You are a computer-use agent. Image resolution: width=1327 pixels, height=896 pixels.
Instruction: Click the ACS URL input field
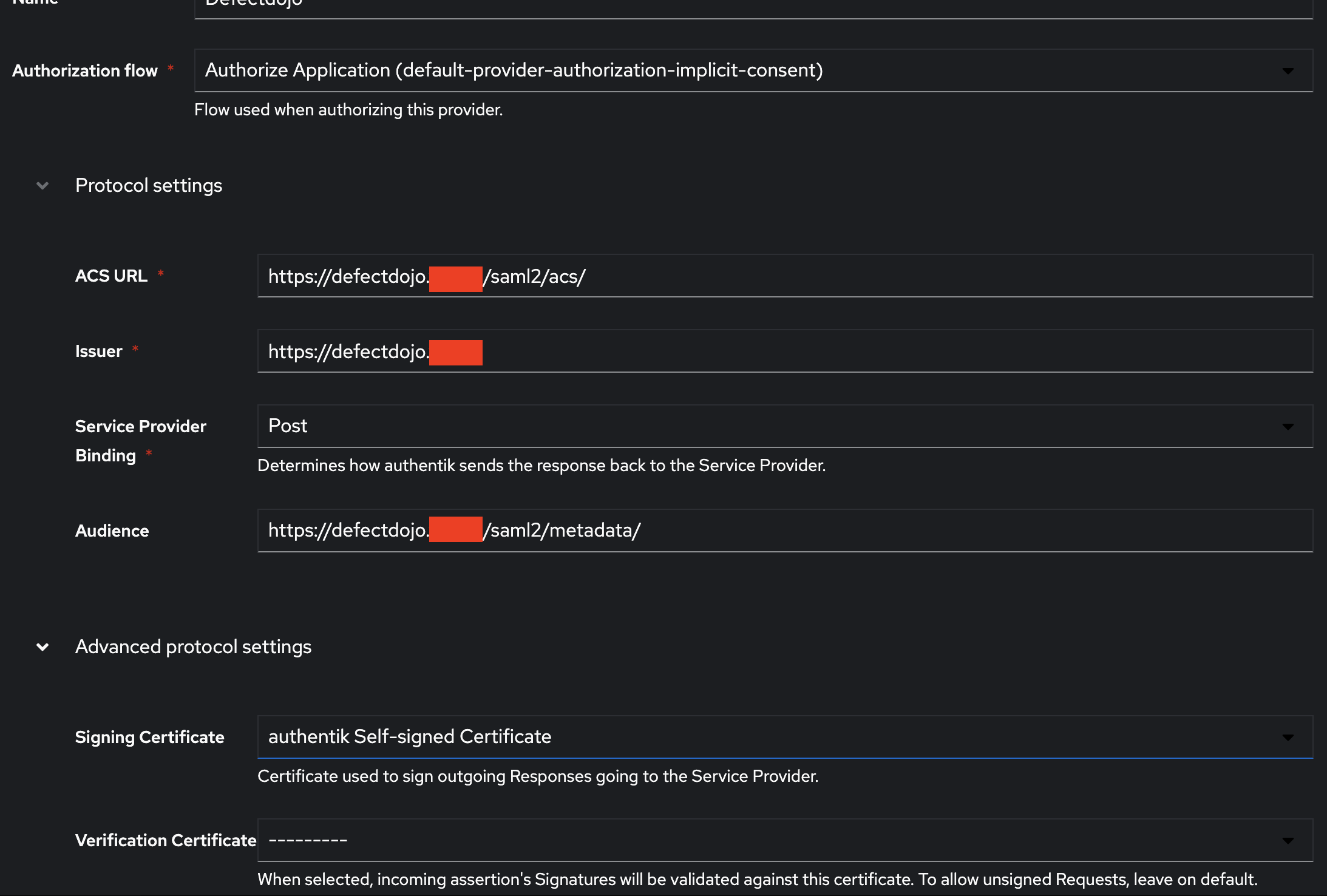pyautogui.click(x=785, y=276)
